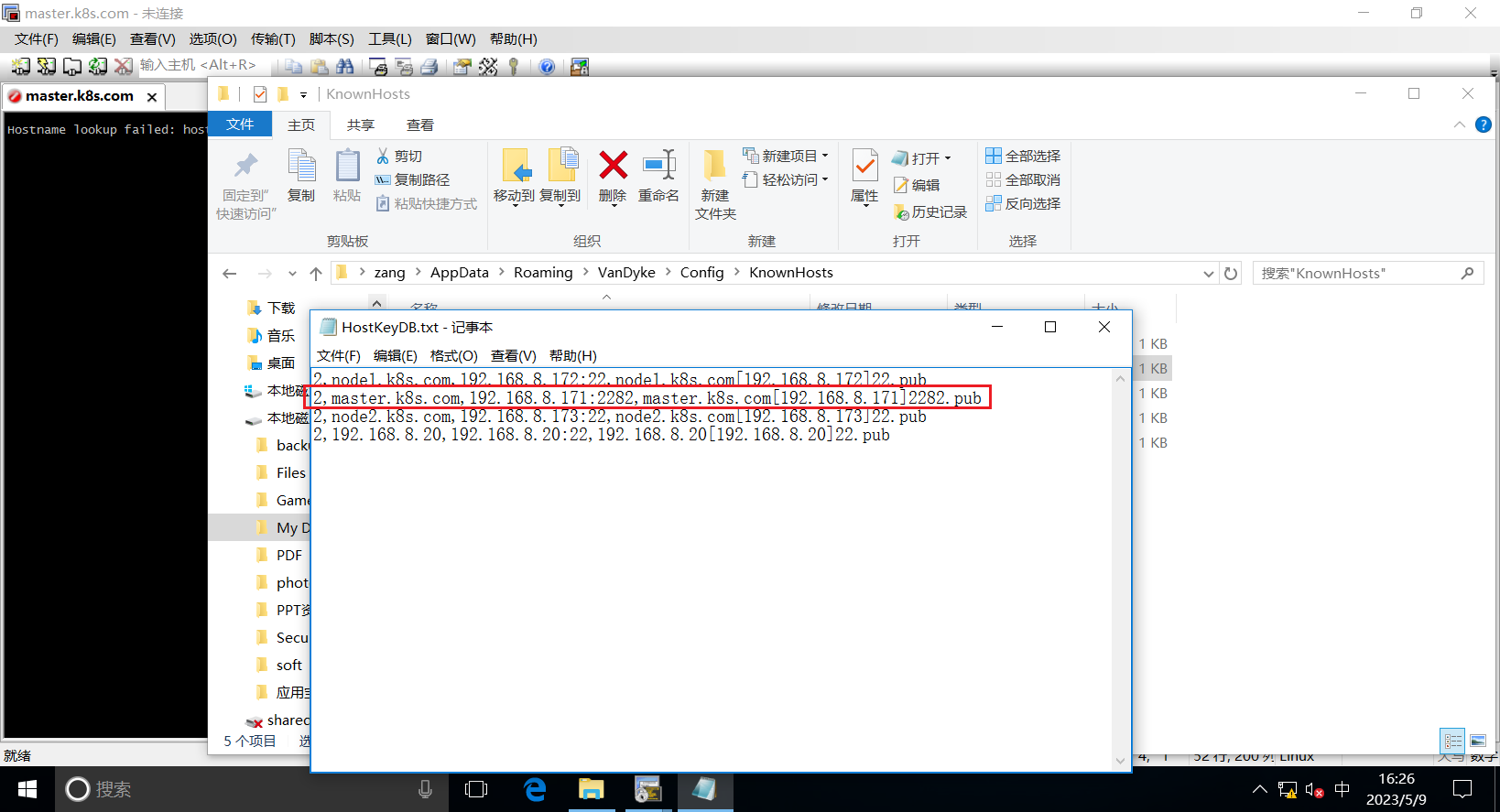Click the binoculars Find icon in SecureCRT
Screen dimensions: 1500x812
345,66
